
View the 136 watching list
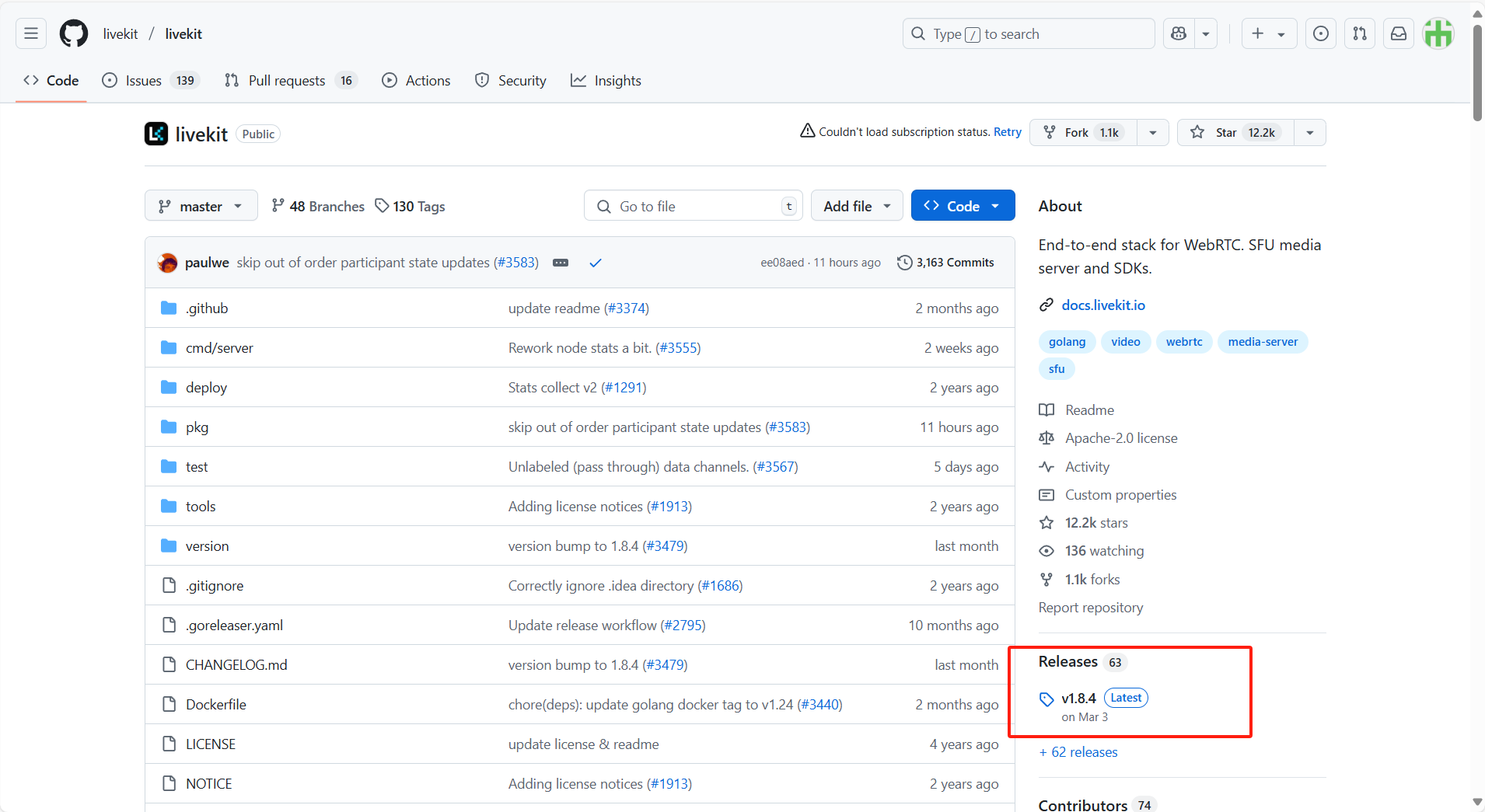(1092, 551)
